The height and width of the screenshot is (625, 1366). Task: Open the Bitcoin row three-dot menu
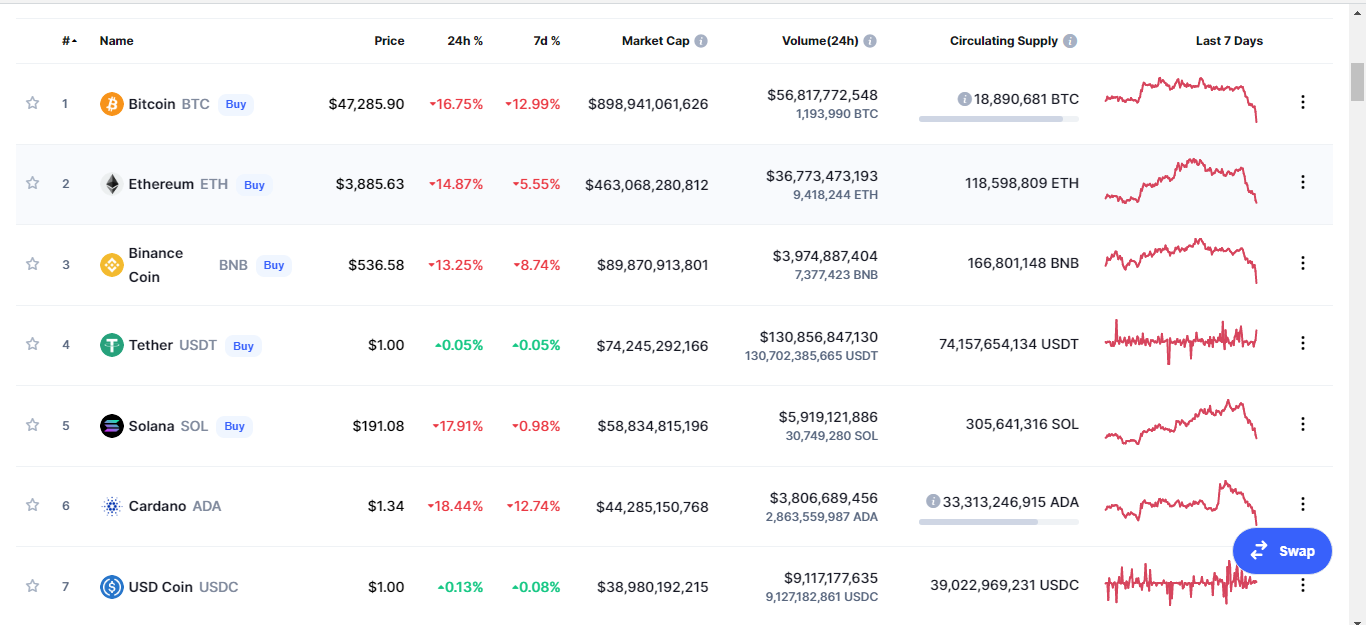[x=1302, y=102]
